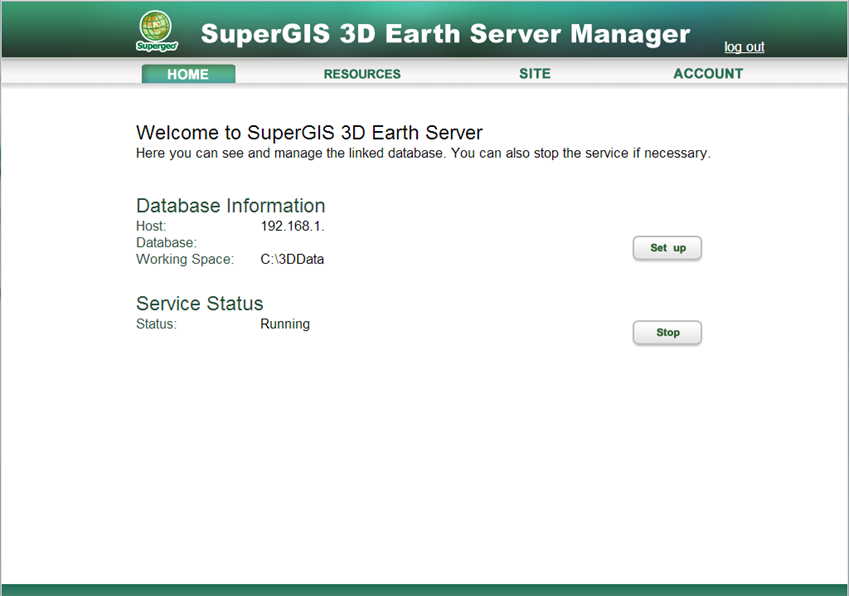Click the working space value C:\3DData
Screen dimensions: 850x596
click(292, 259)
